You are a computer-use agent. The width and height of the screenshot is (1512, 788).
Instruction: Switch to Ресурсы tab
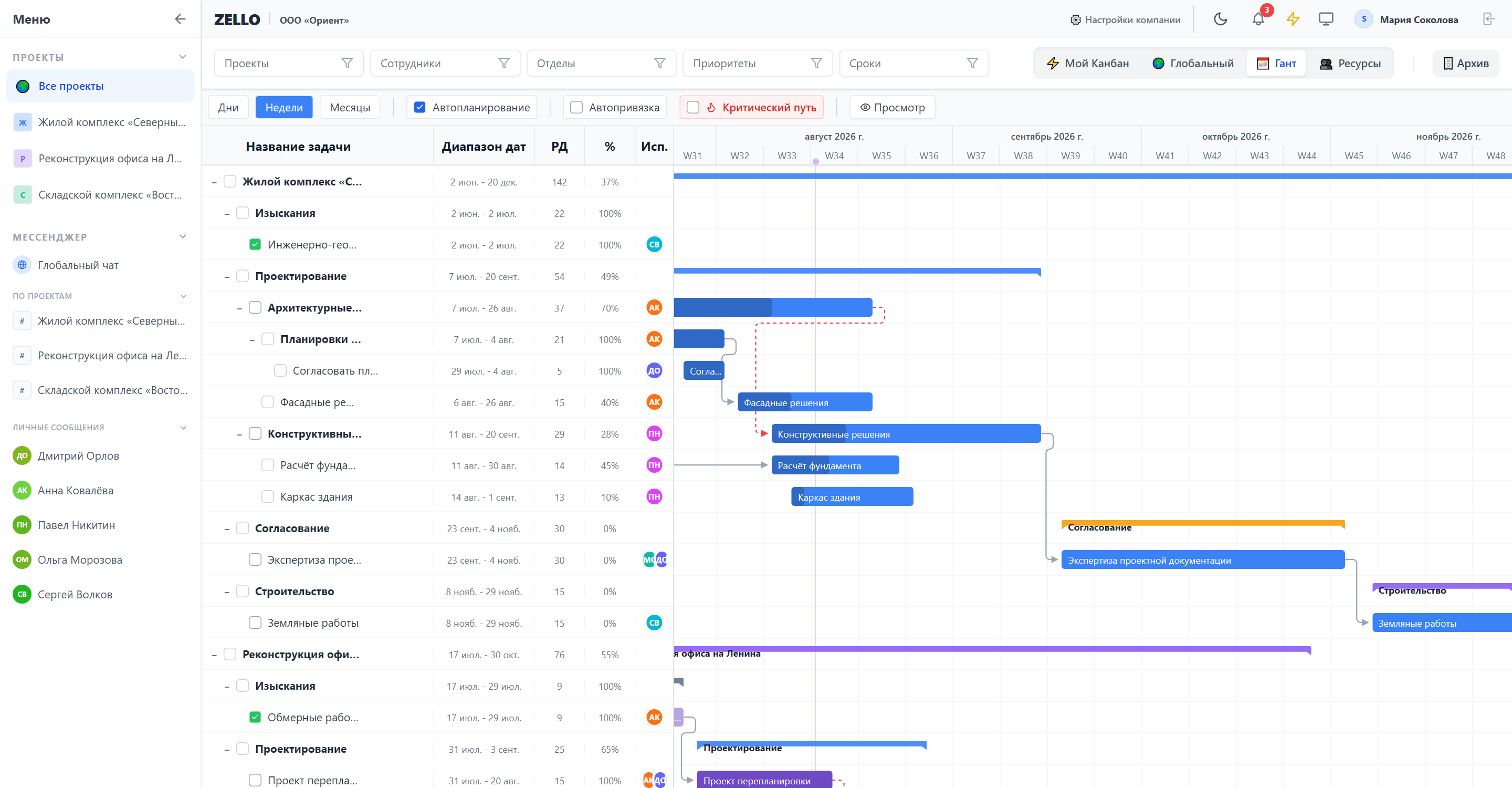tap(1350, 64)
